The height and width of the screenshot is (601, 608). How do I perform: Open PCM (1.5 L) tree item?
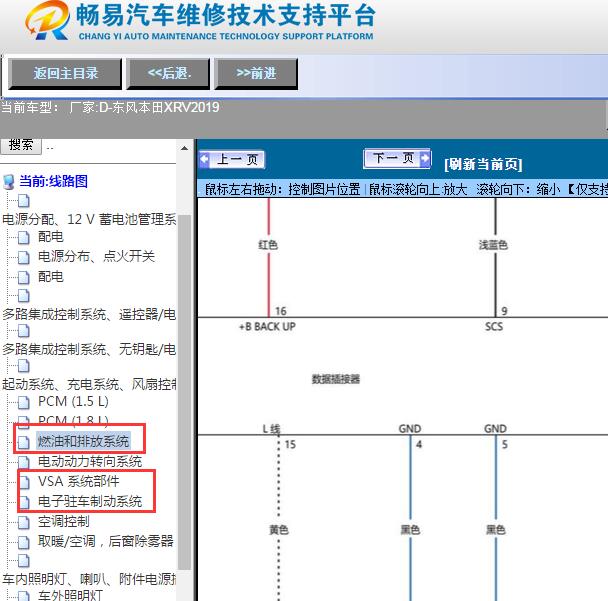point(73,401)
